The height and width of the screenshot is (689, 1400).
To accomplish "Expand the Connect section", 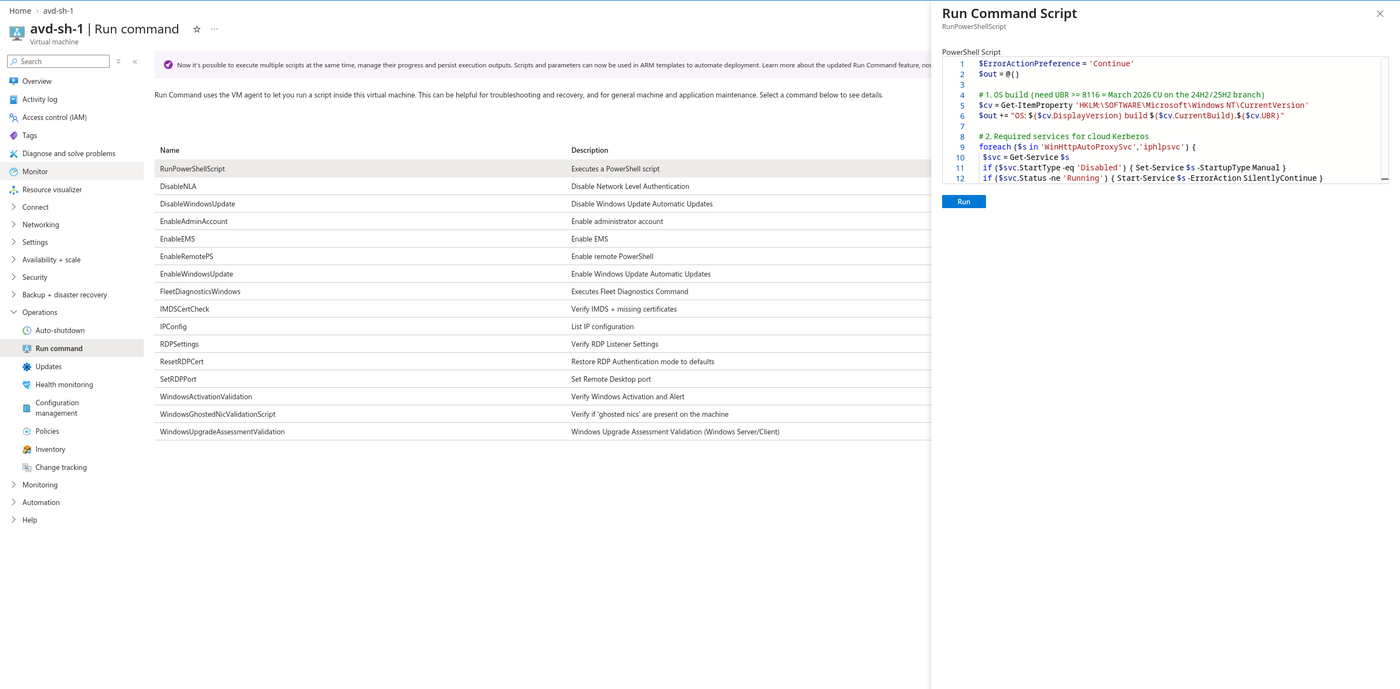I will click(35, 207).
